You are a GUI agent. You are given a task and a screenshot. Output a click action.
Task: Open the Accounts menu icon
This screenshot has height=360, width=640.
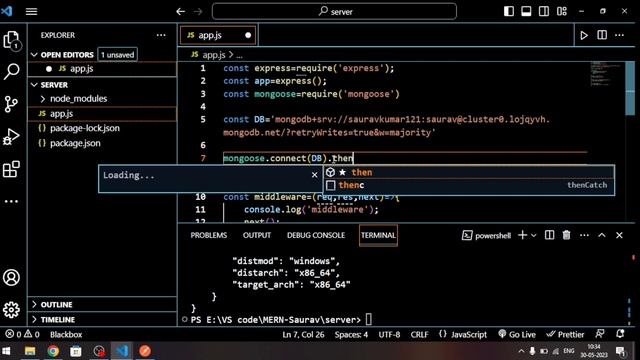tap(11, 278)
